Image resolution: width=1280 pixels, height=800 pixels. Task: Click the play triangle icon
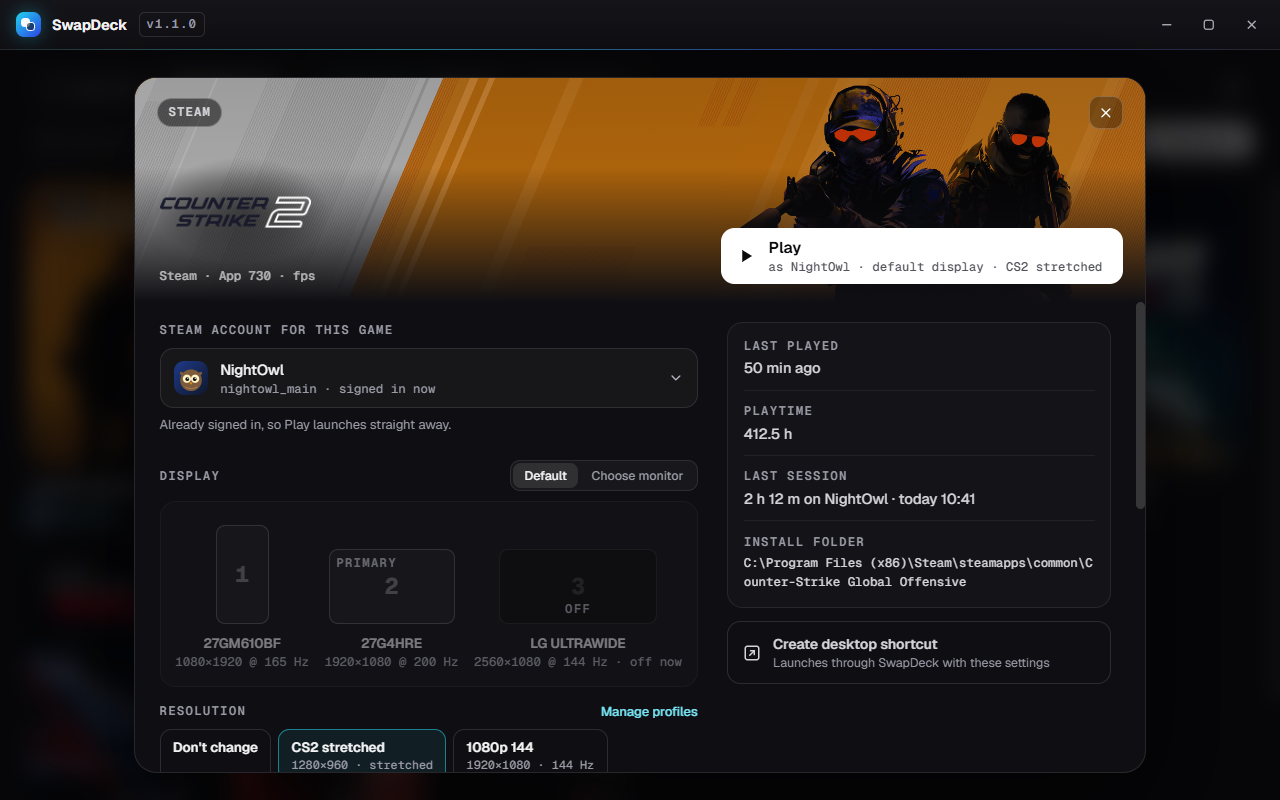click(746, 256)
